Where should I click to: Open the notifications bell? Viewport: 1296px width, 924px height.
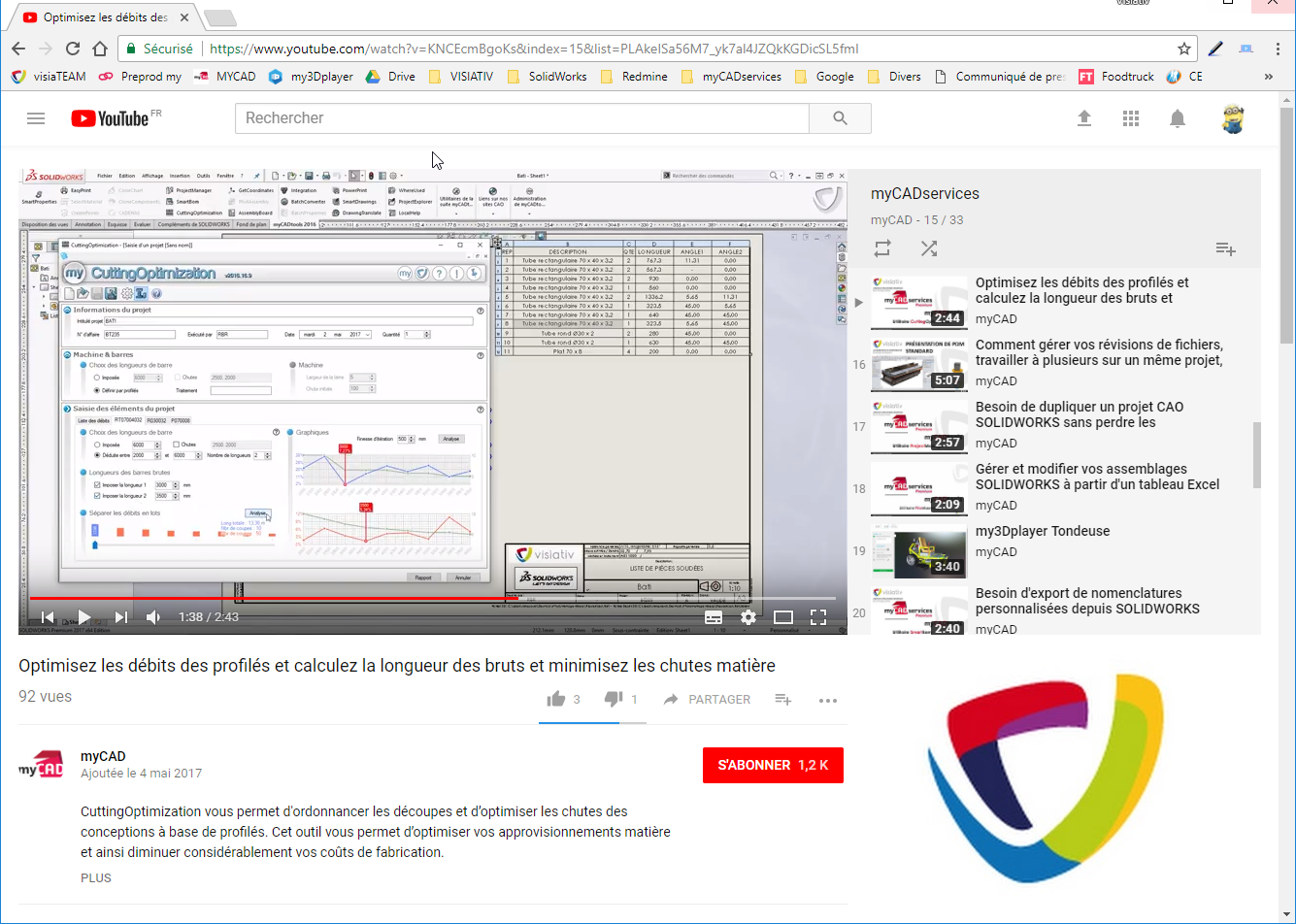click(x=1178, y=118)
